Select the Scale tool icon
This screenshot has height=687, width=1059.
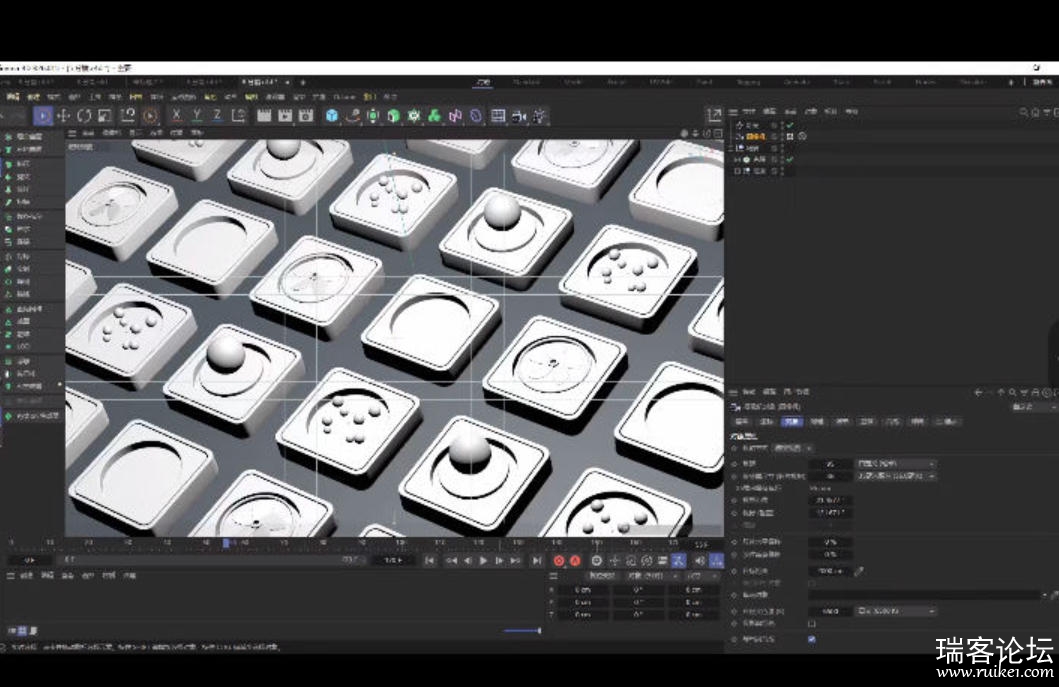click(105, 116)
